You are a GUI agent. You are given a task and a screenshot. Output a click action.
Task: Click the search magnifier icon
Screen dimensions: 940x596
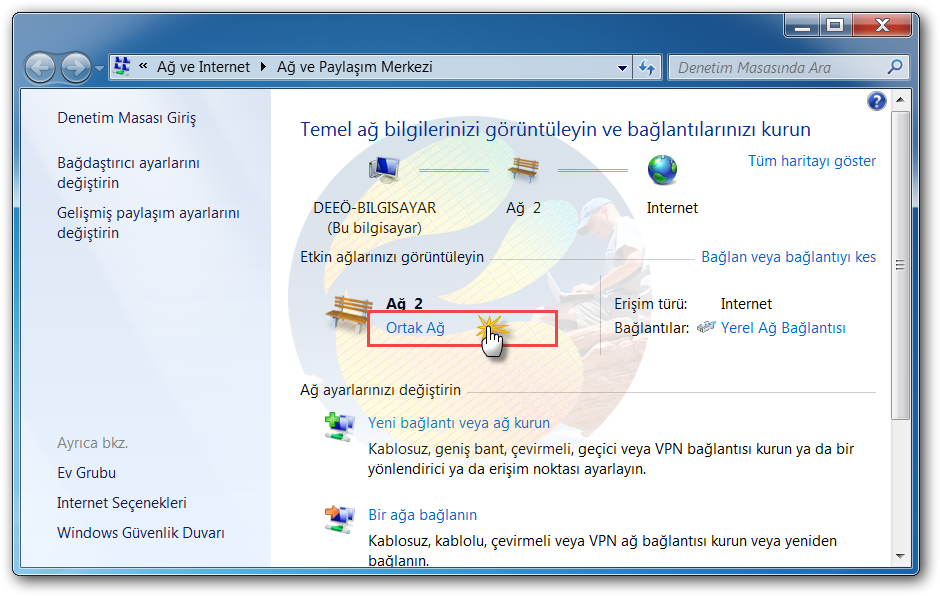point(895,67)
